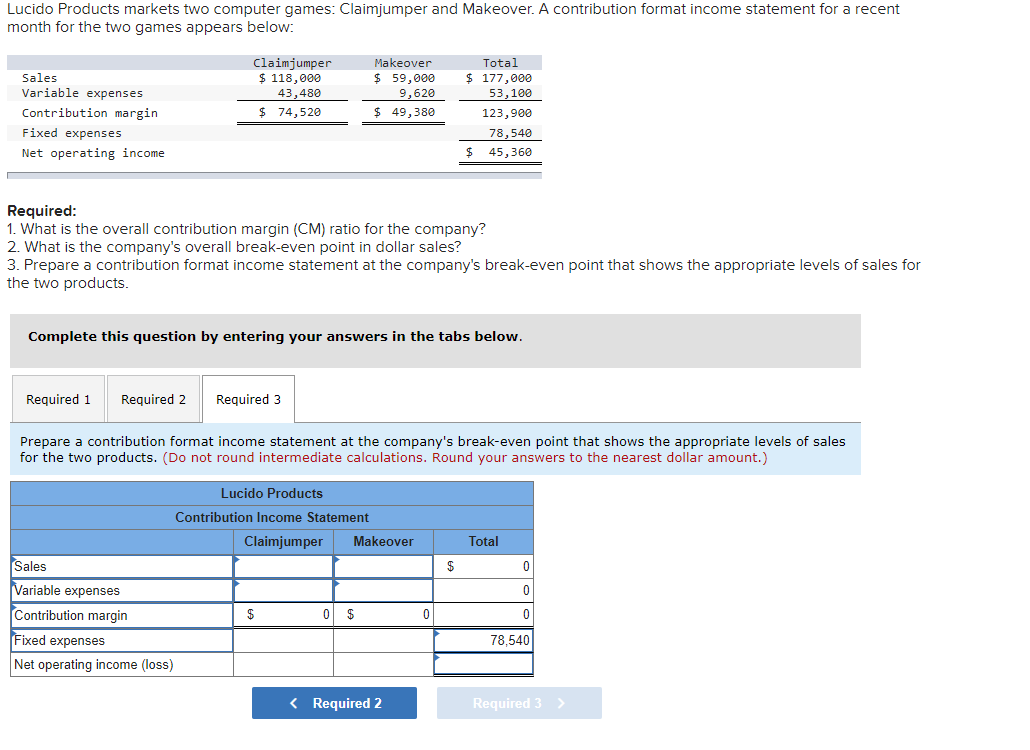Select the Total Fixed expenses cell 78,540

tap(483, 640)
